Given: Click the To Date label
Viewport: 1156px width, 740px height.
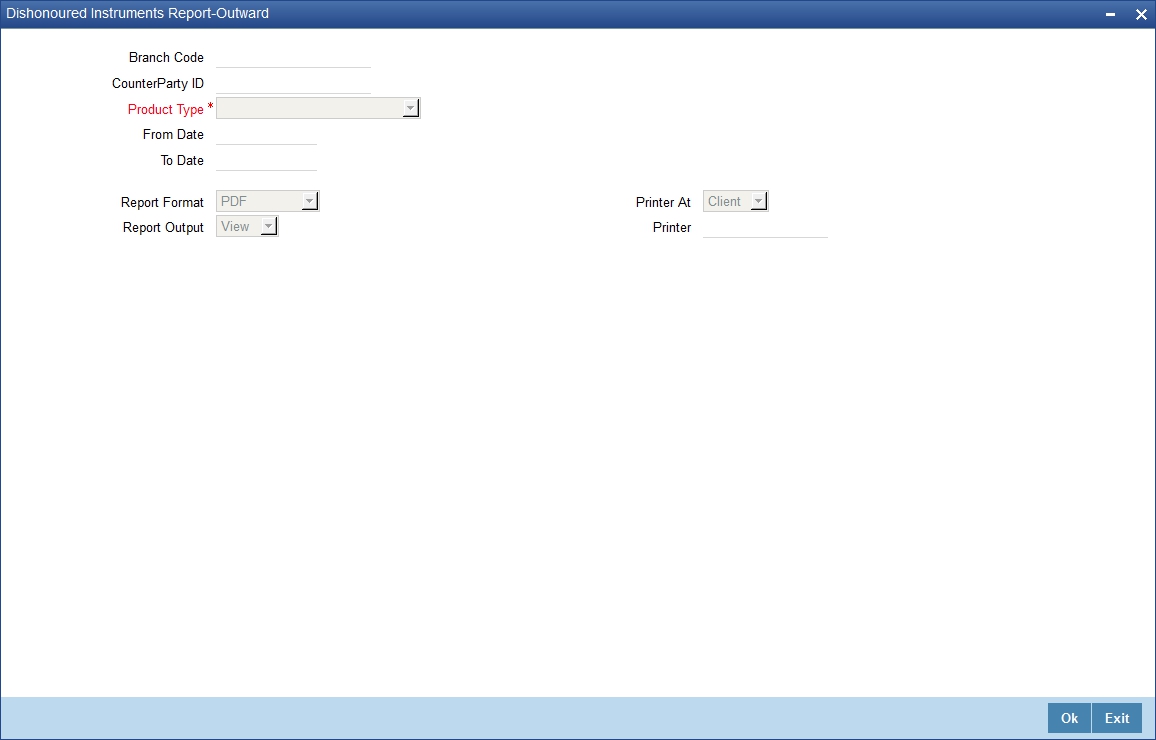Looking at the screenshot, I should pos(182,160).
